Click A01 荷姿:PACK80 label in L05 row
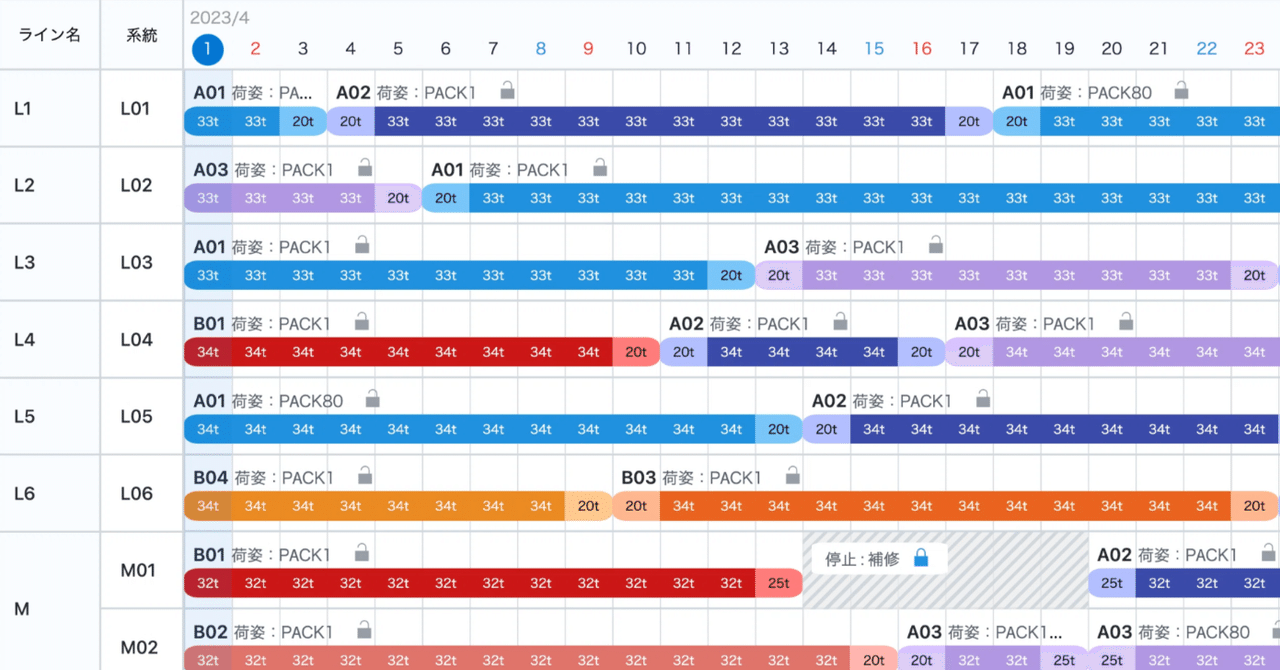This screenshot has height=670, width=1280. (268, 401)
